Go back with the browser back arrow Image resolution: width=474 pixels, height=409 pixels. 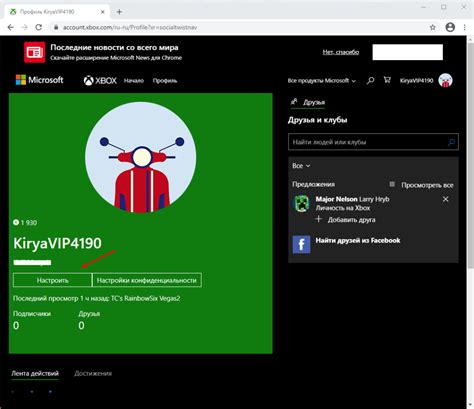11,27
